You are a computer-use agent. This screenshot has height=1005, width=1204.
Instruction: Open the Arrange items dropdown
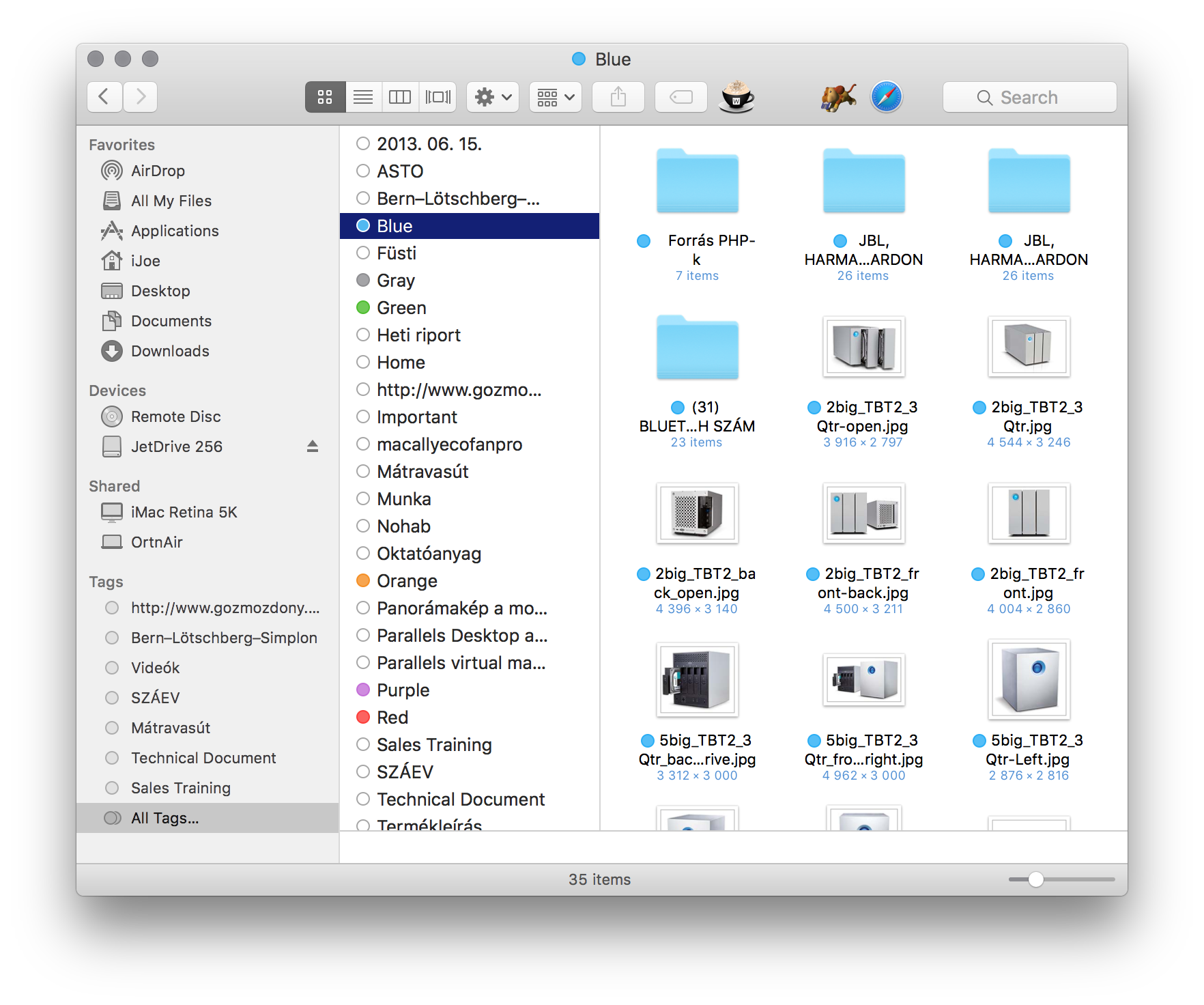tap(556, 97)
